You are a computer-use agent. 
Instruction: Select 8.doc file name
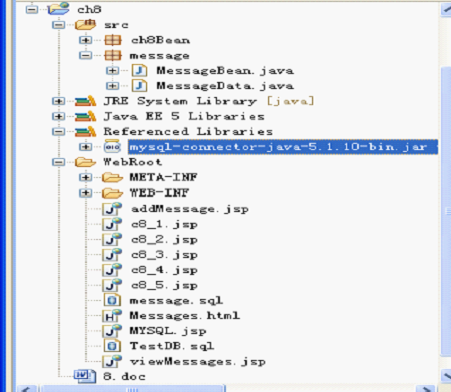124,376
